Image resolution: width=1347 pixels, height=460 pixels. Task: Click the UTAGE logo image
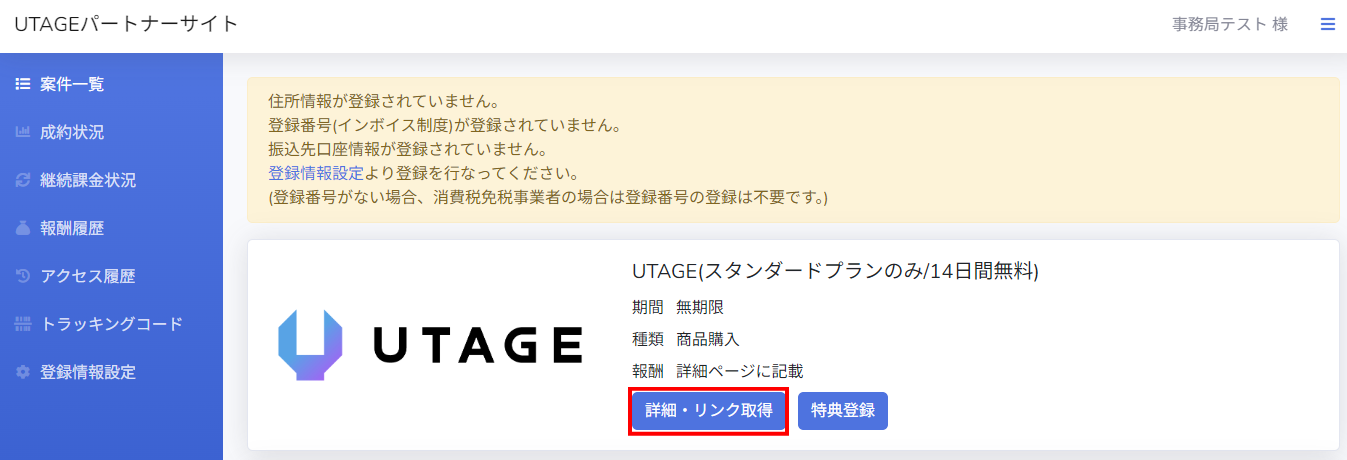pos(430,345)
